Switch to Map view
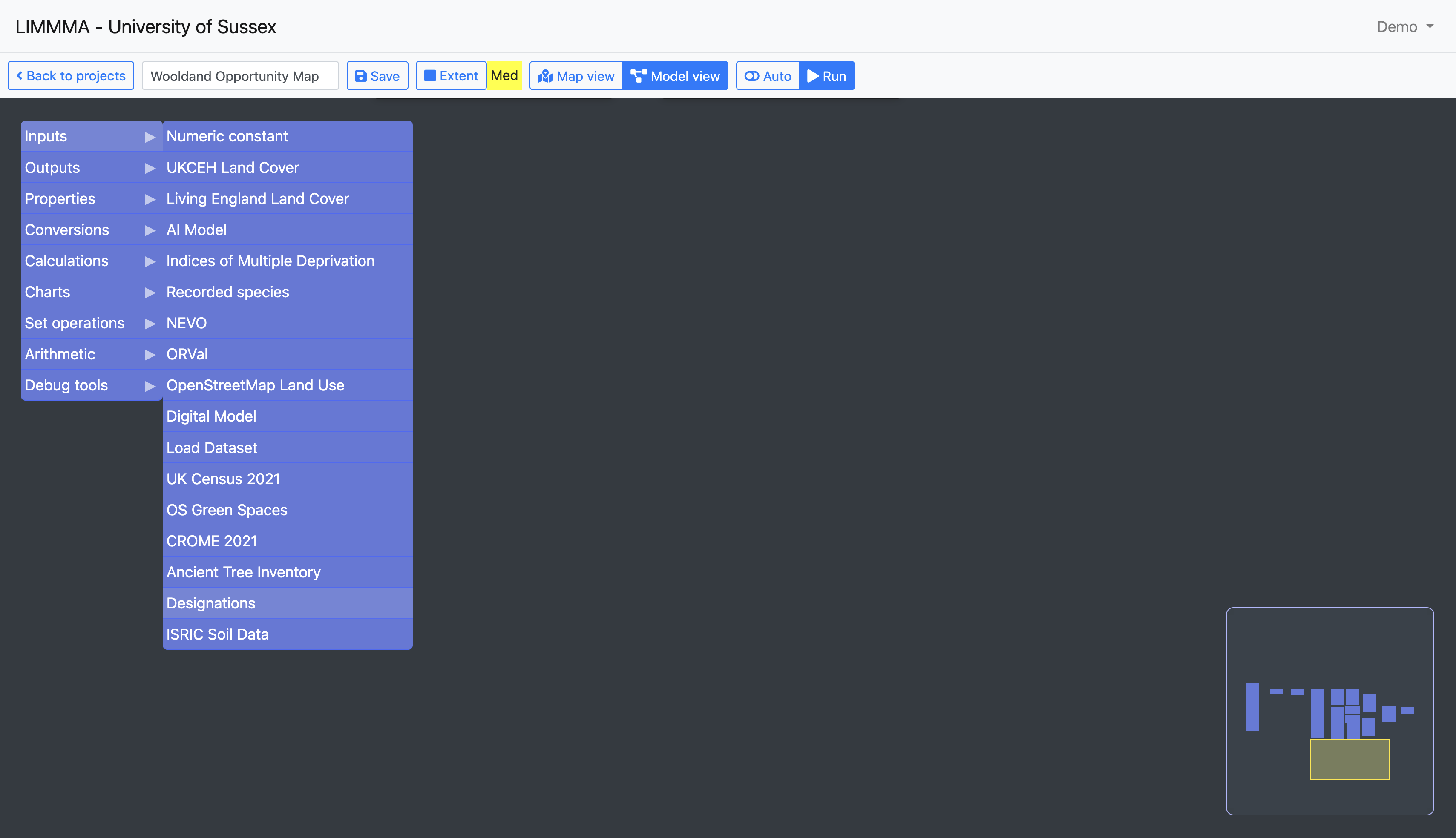 pos(576,76)
